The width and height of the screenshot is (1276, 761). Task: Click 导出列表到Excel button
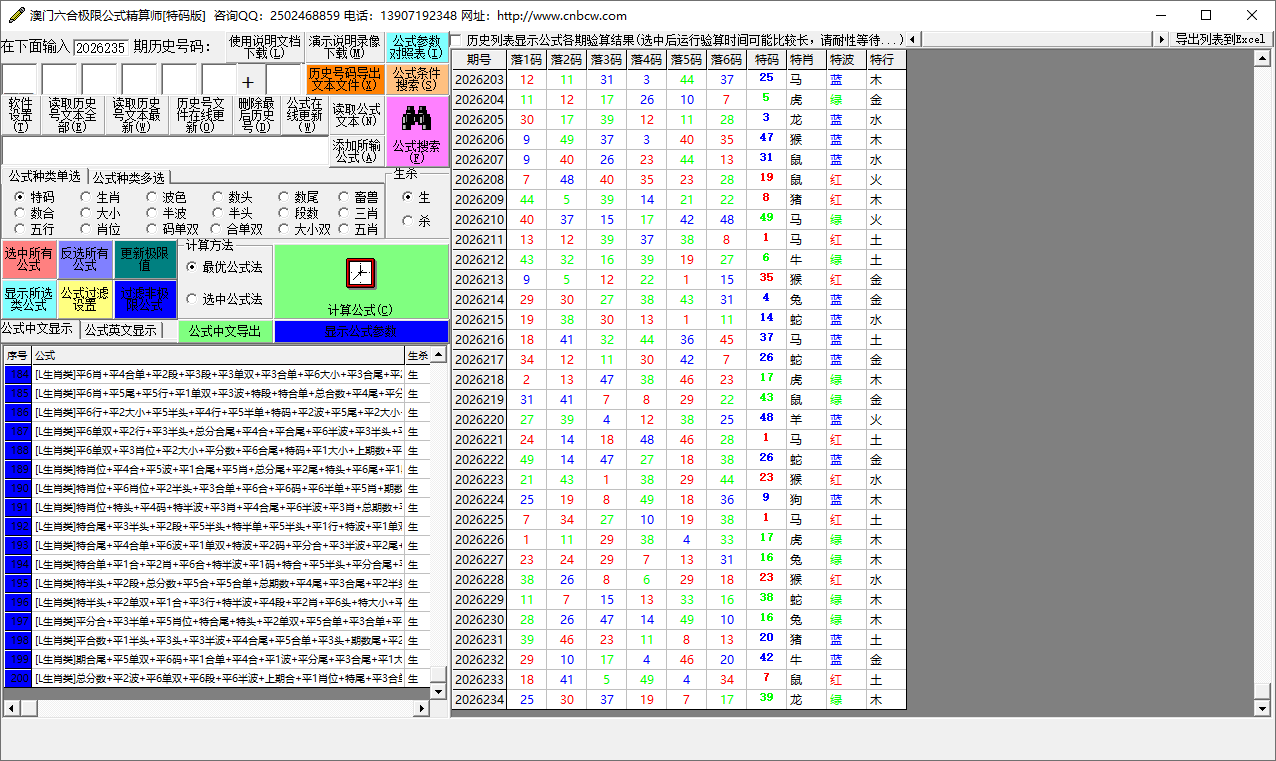click(1219, 39)
